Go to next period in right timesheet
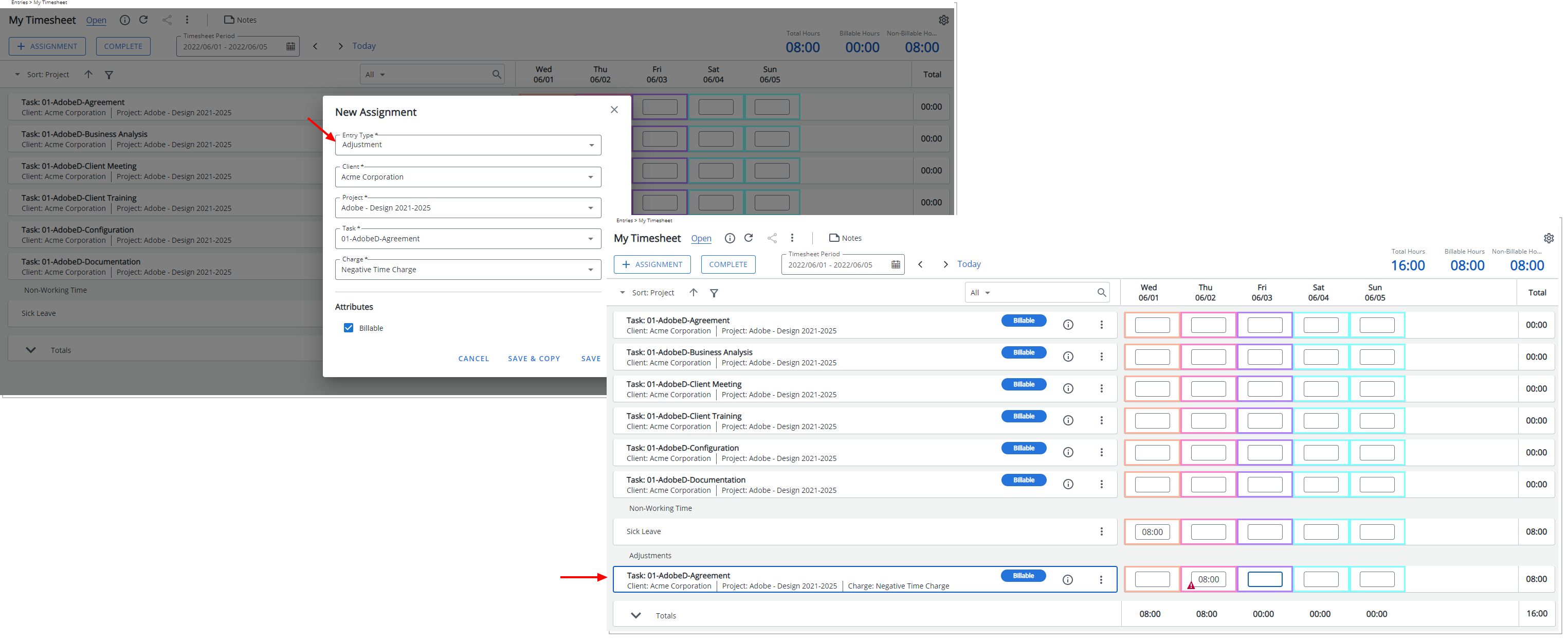The height and width of the screenshot is (640, 1568). click(x=945, y=264)
